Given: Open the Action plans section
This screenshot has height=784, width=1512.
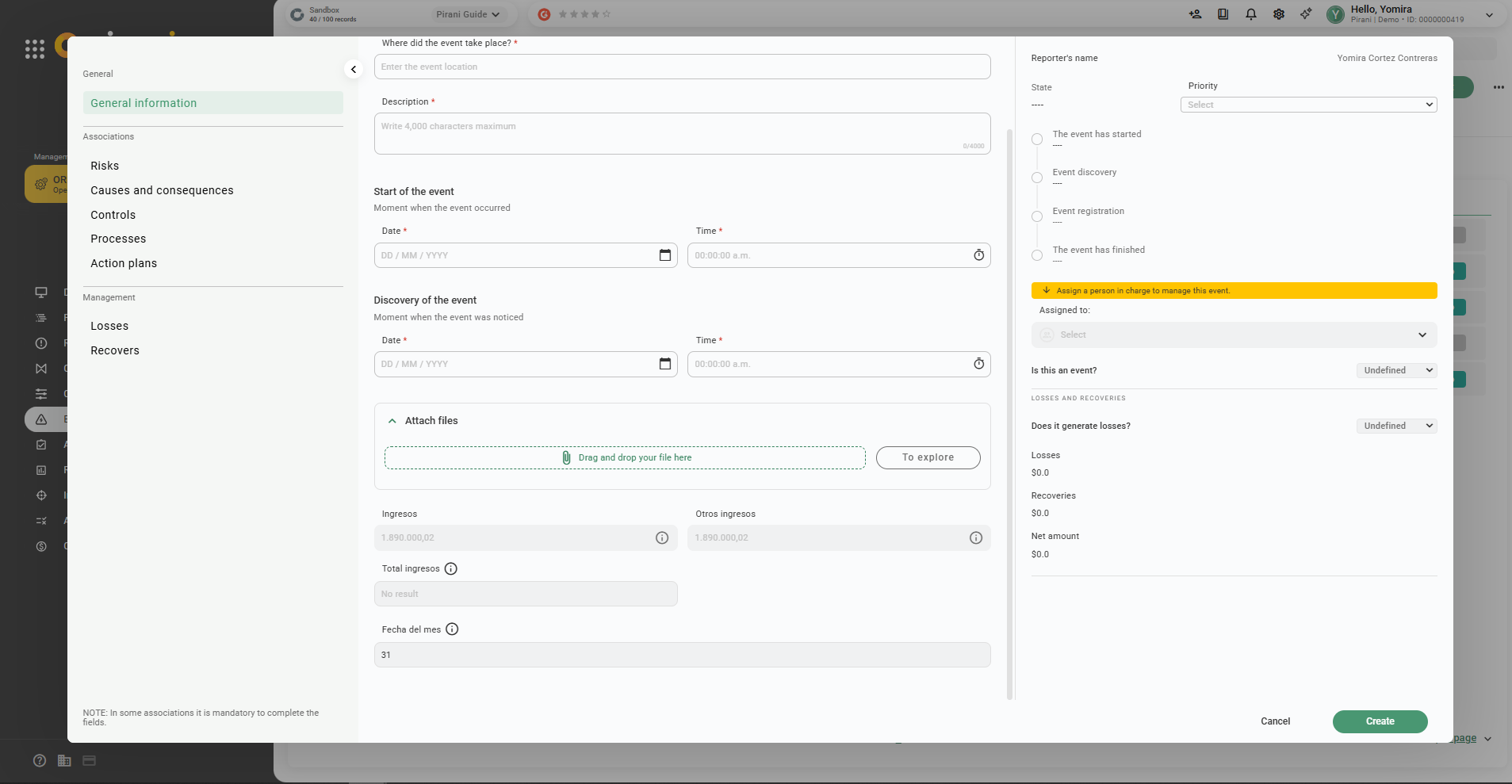Looking at the screenshot, I should 124,263.
